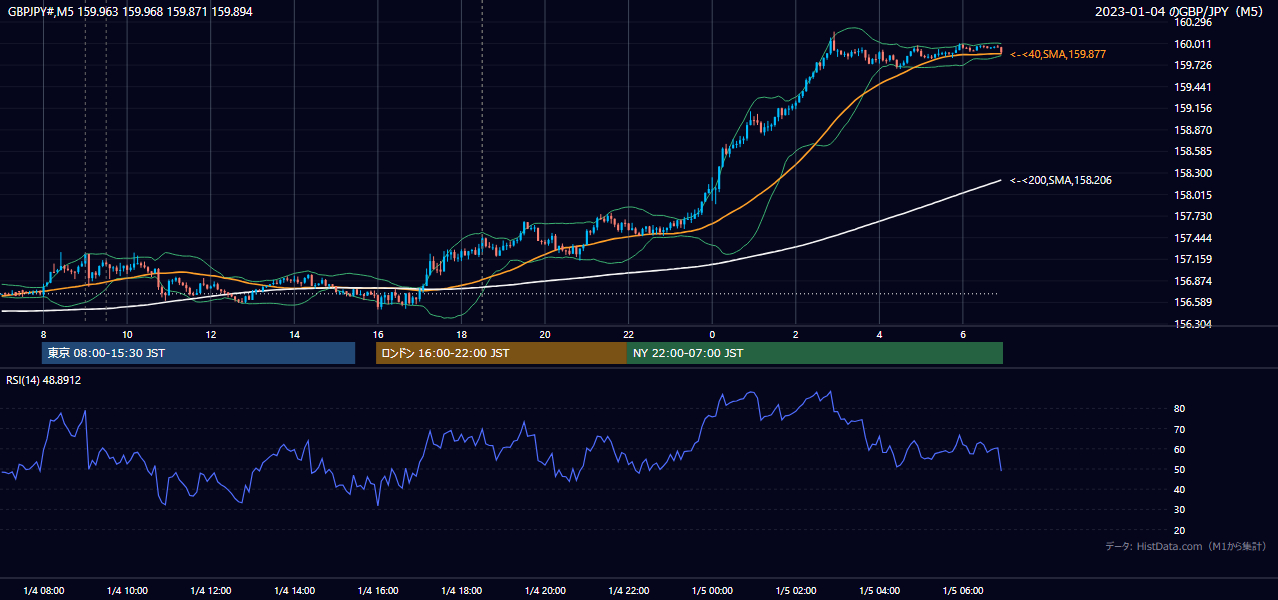Click the RSI scale value 80
The width and height of the screenshot is (1278, 600).
tap(1180, 409)
